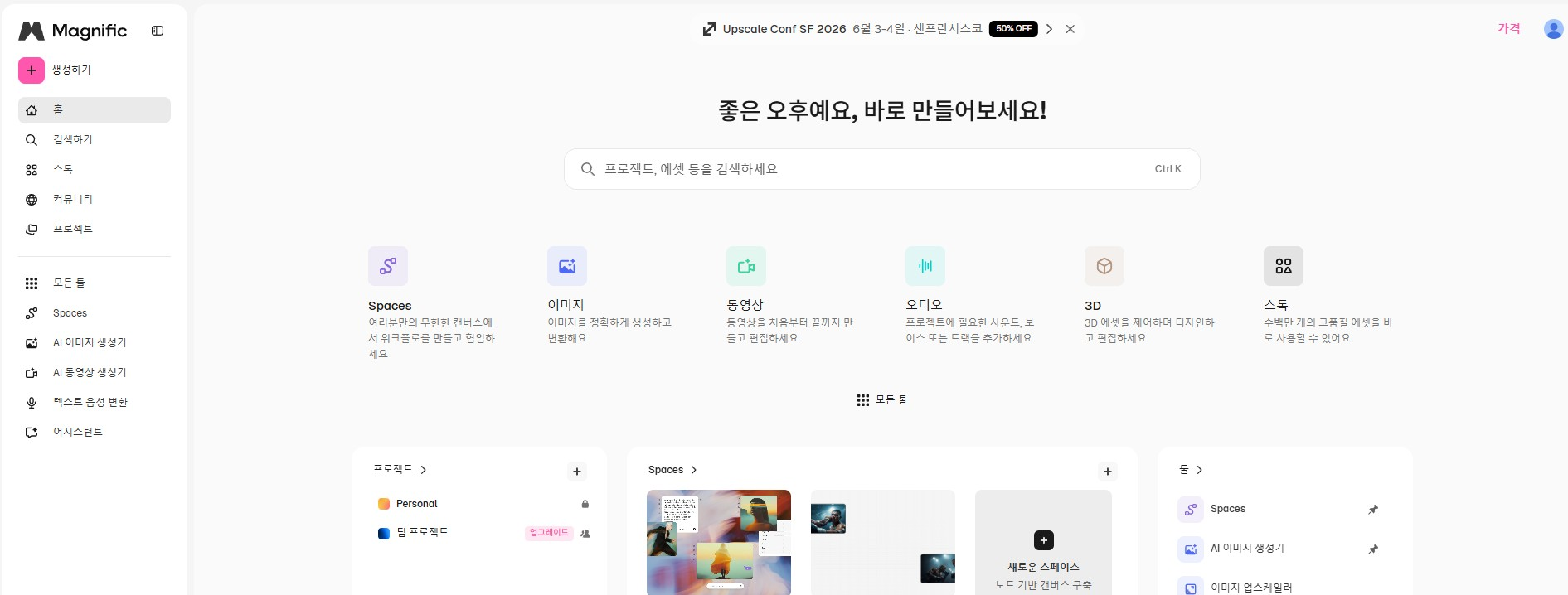Screen dimensions: 1568x595
Task: Open the Personal project row
Action: tap(479, 504)
